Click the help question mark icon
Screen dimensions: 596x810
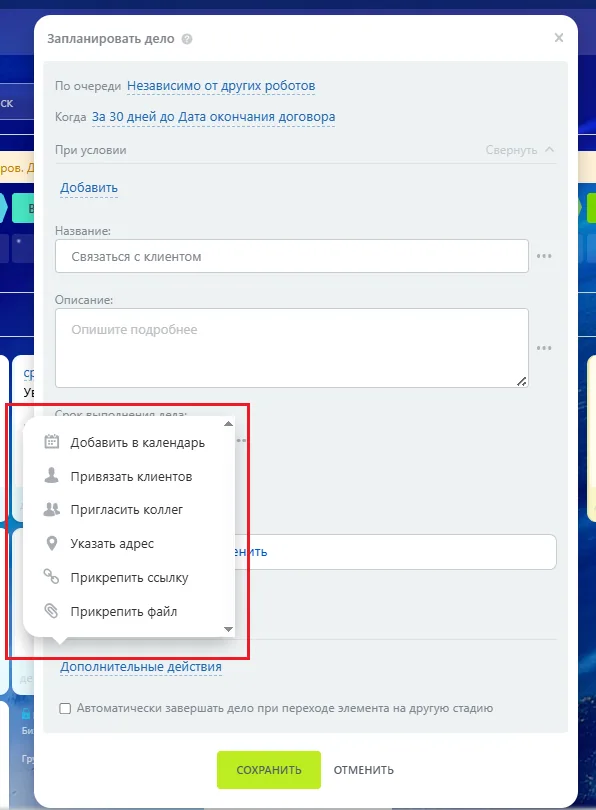pos(187,39)
